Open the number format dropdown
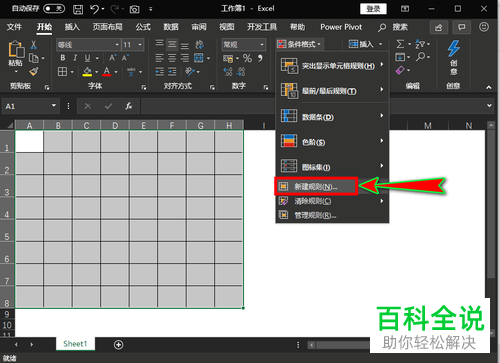Screen dimensions: 500x363 262,45
